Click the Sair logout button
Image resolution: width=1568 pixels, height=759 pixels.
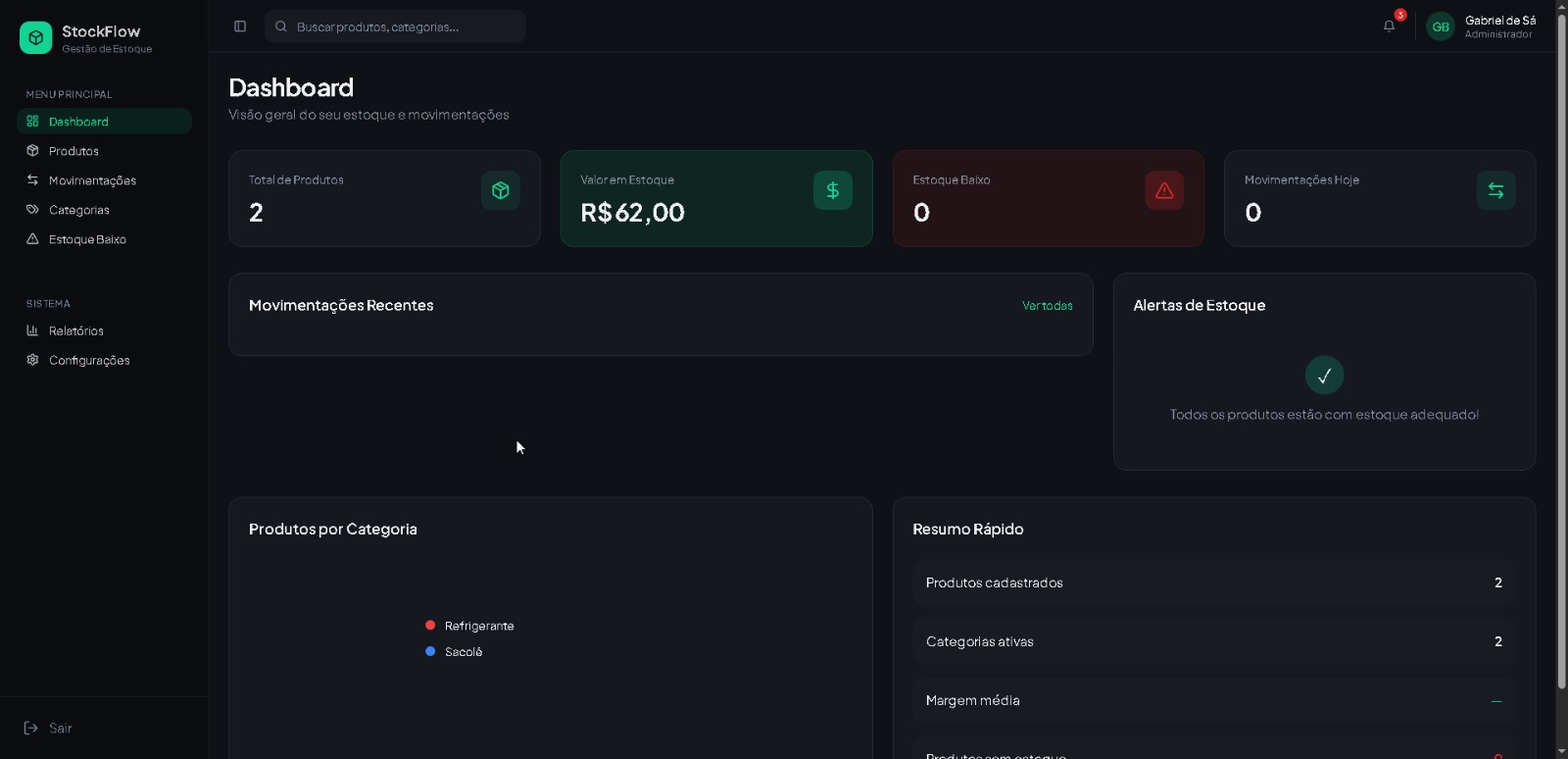pos(49,729)
